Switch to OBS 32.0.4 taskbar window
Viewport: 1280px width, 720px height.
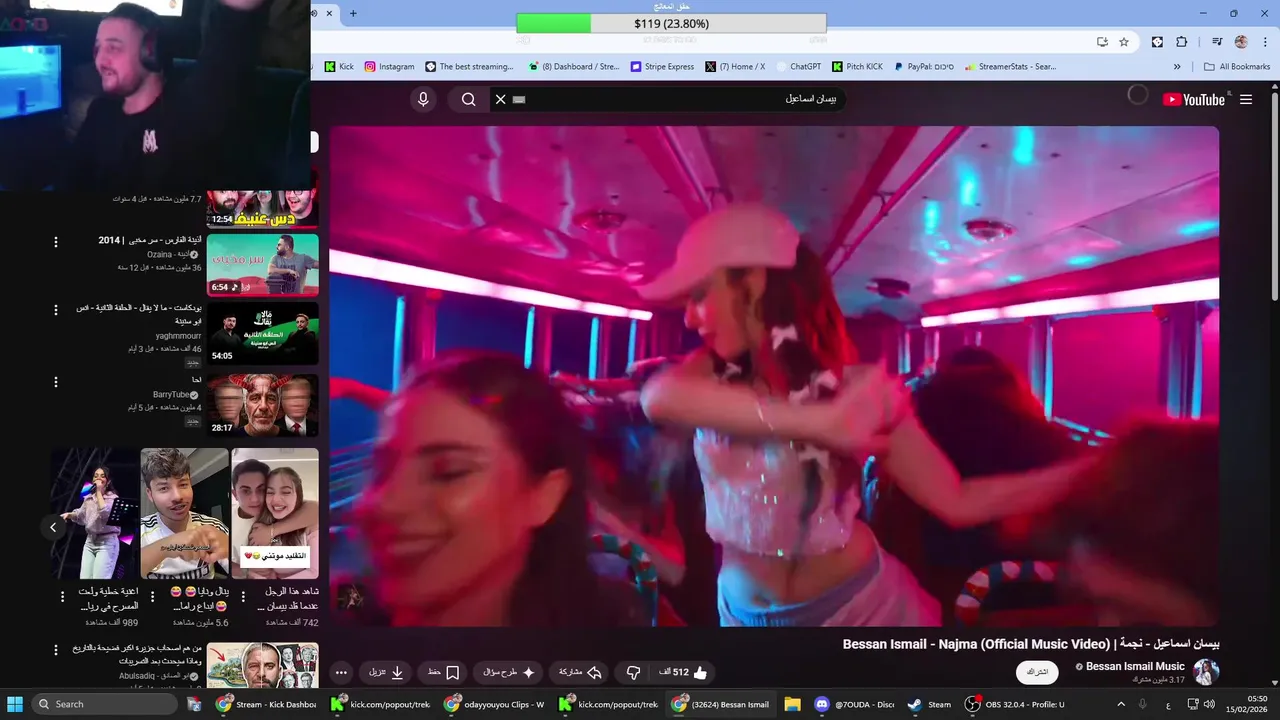tap(1015, 704)
